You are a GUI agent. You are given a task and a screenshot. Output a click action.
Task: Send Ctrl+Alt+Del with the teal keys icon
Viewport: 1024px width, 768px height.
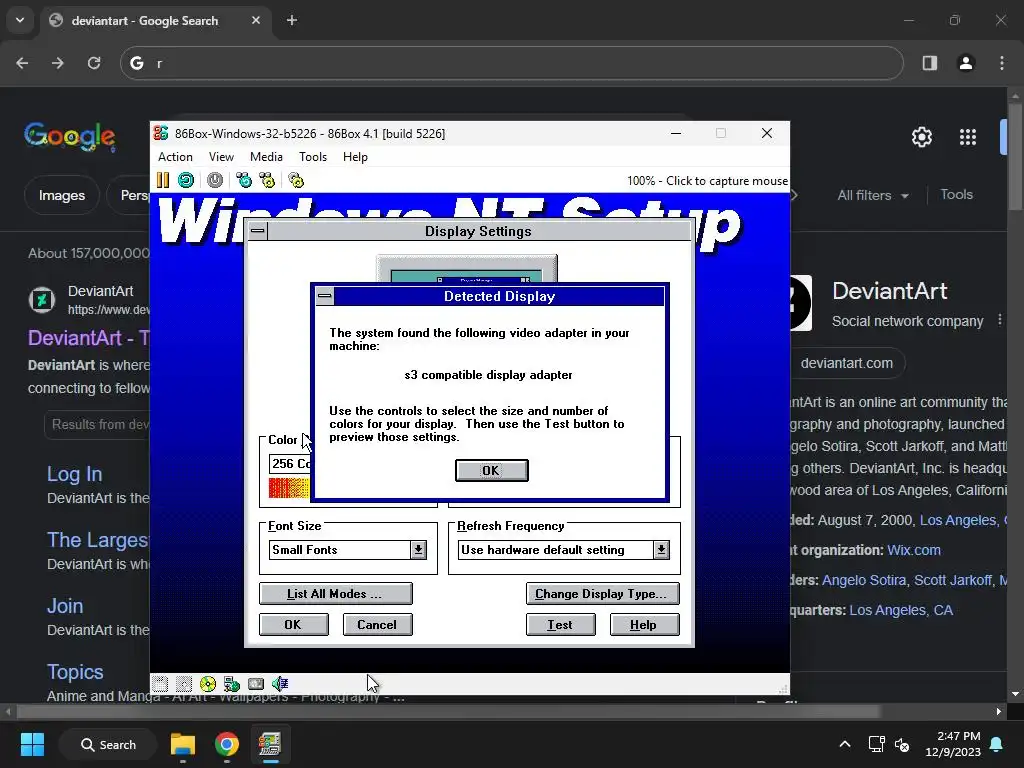click(244, 180)
